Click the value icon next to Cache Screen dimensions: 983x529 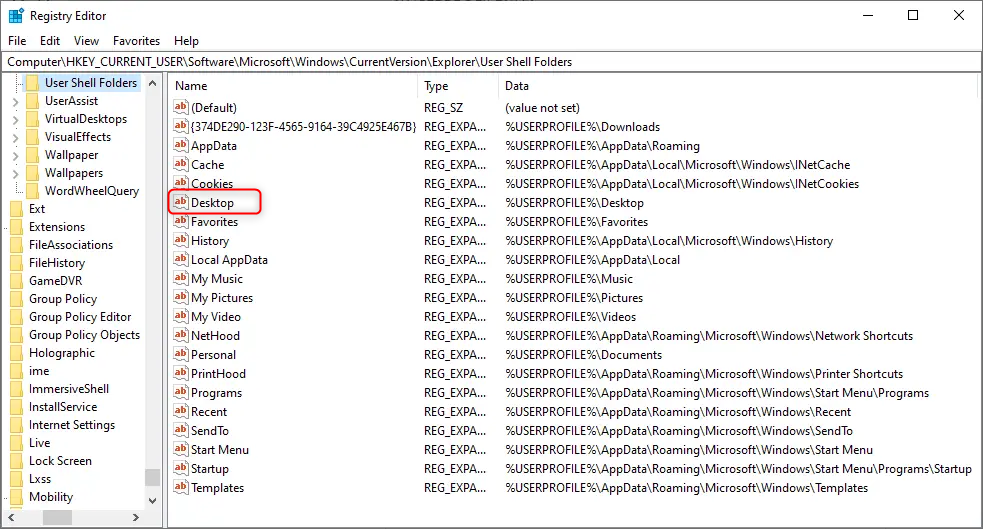(x=181, y=164)
